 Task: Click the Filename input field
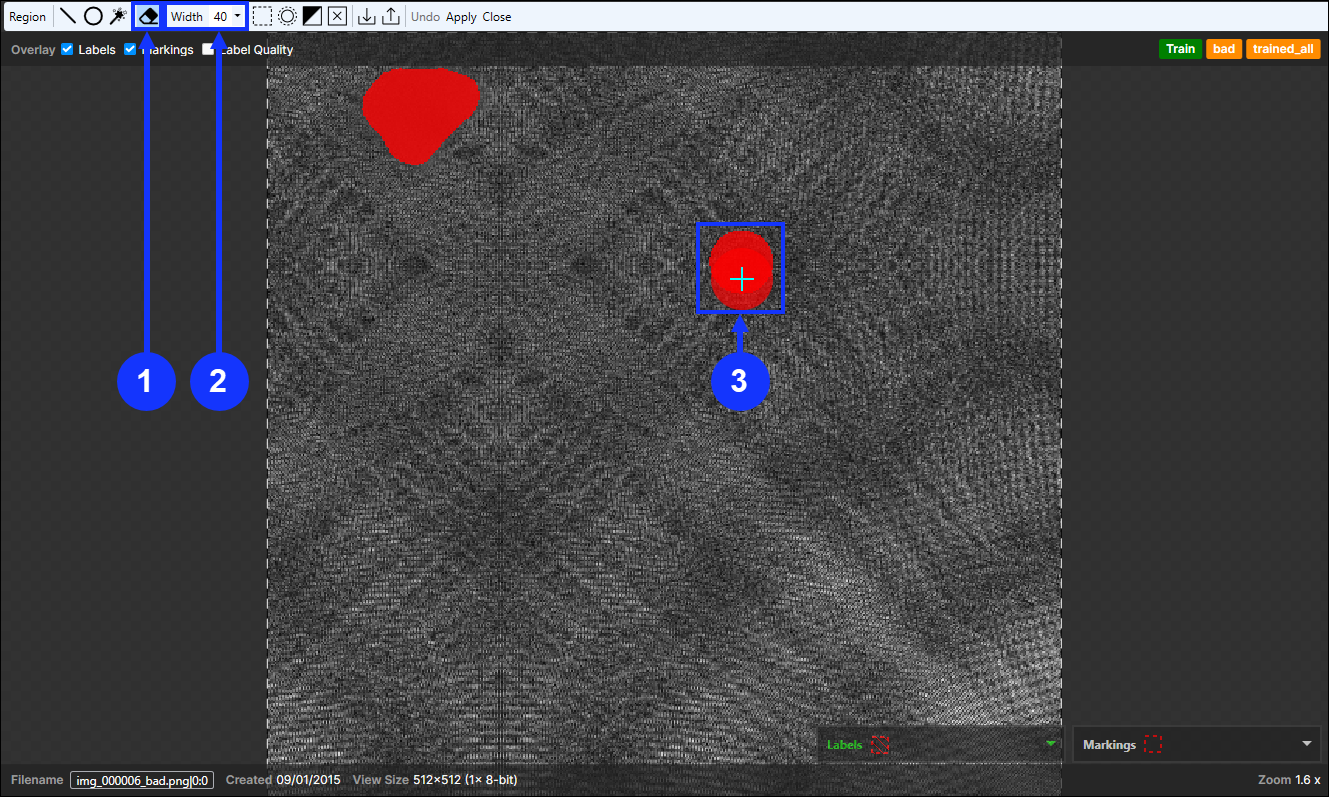tap(141, 780)
